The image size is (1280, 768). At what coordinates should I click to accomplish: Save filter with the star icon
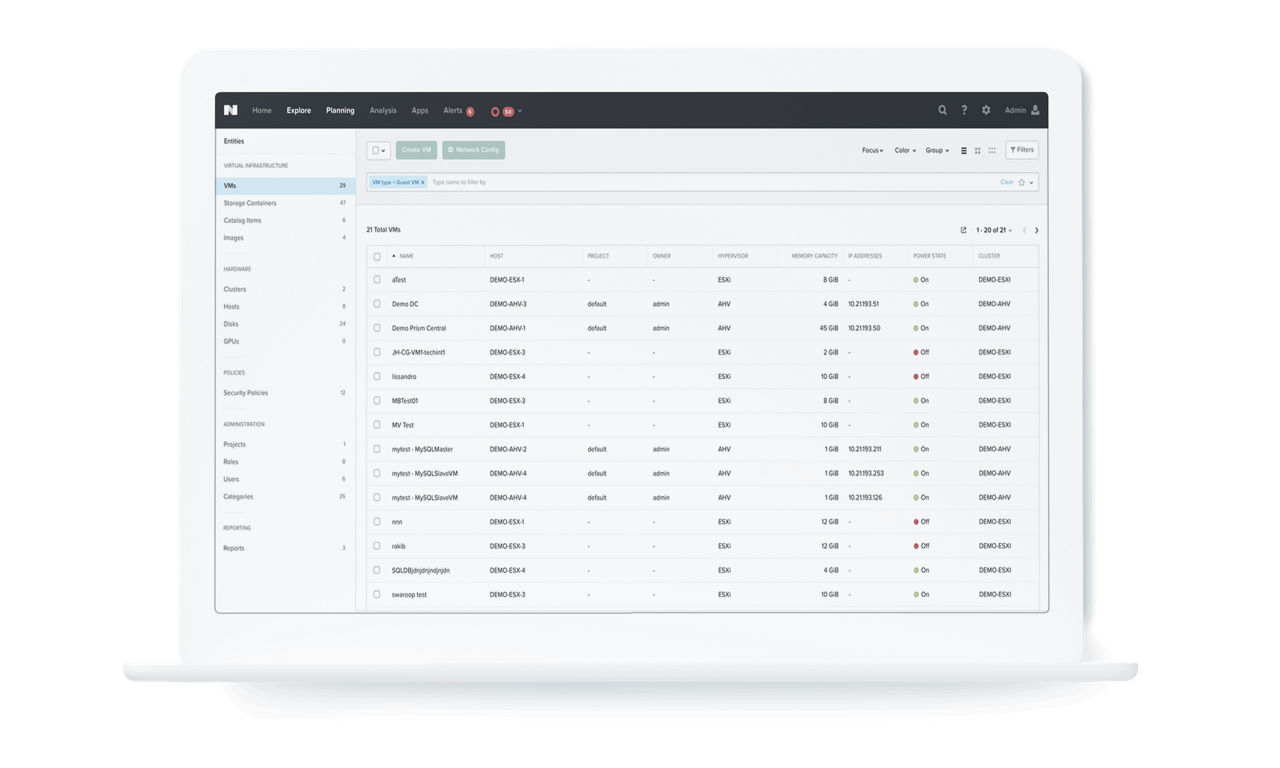(x=1022, y=183)
